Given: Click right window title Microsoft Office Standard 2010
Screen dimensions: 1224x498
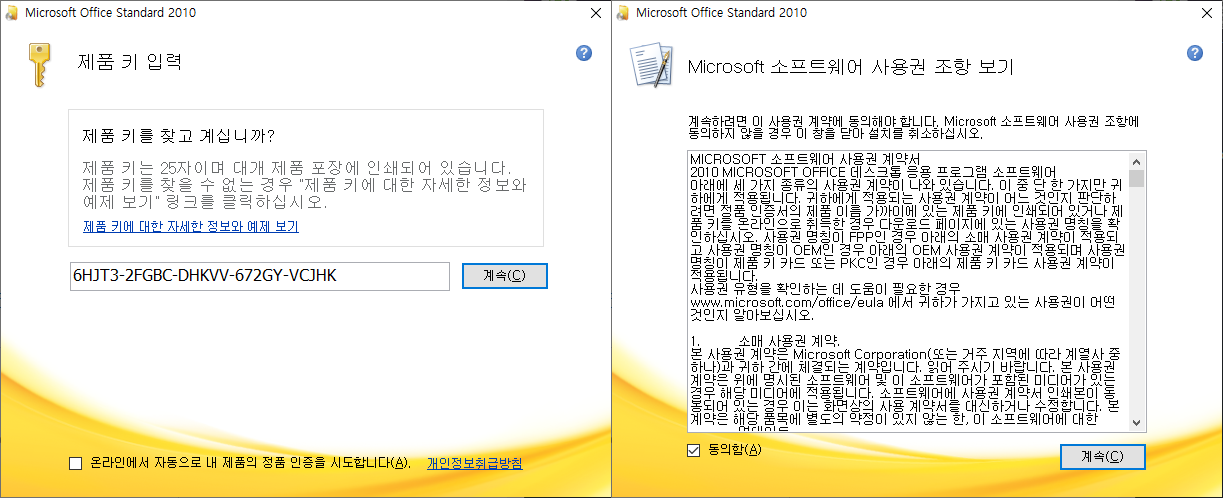Looking at the screenshot, I should click(x=722, y=12).
